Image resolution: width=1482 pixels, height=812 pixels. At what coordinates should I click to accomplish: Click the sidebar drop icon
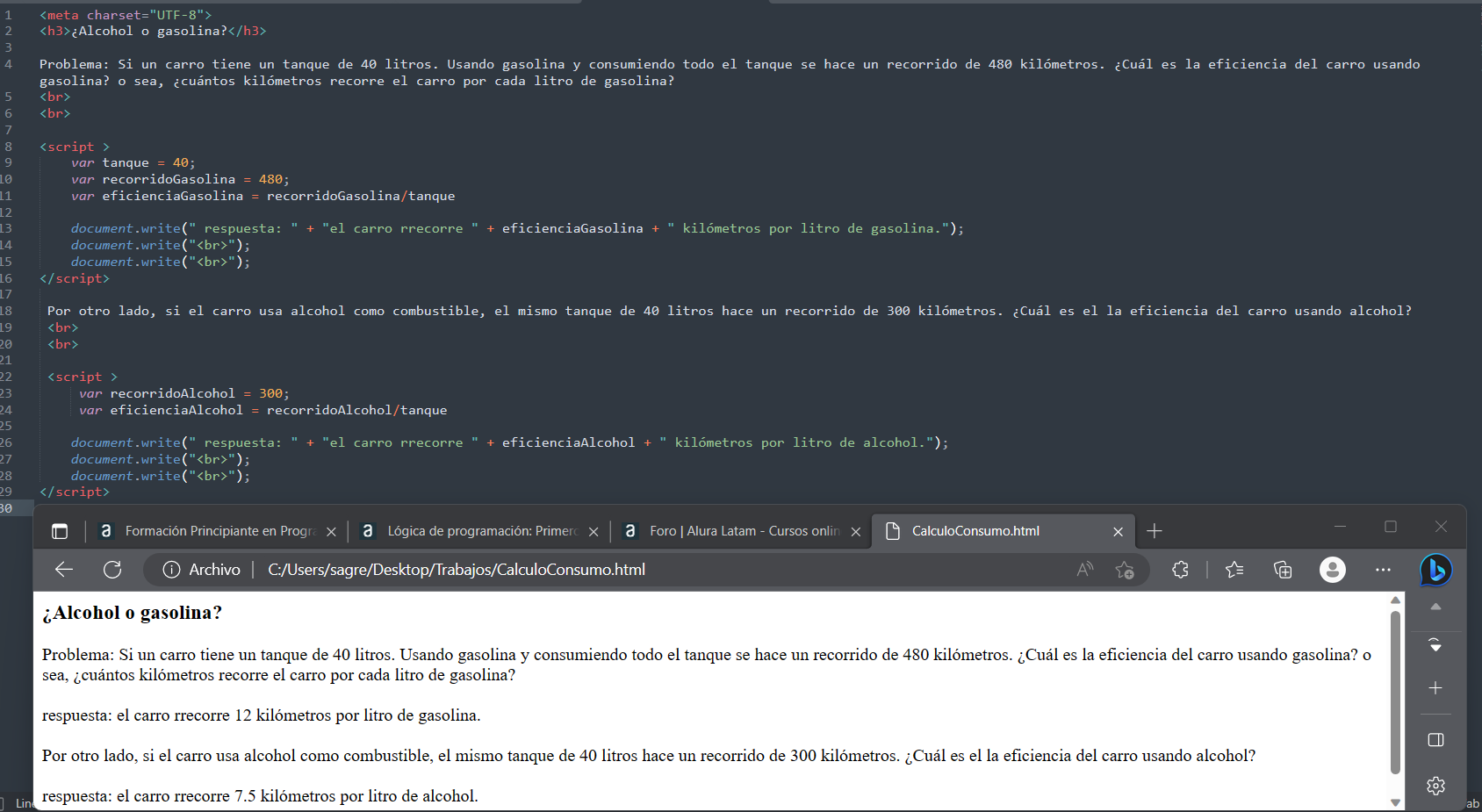coord(1435,645)
